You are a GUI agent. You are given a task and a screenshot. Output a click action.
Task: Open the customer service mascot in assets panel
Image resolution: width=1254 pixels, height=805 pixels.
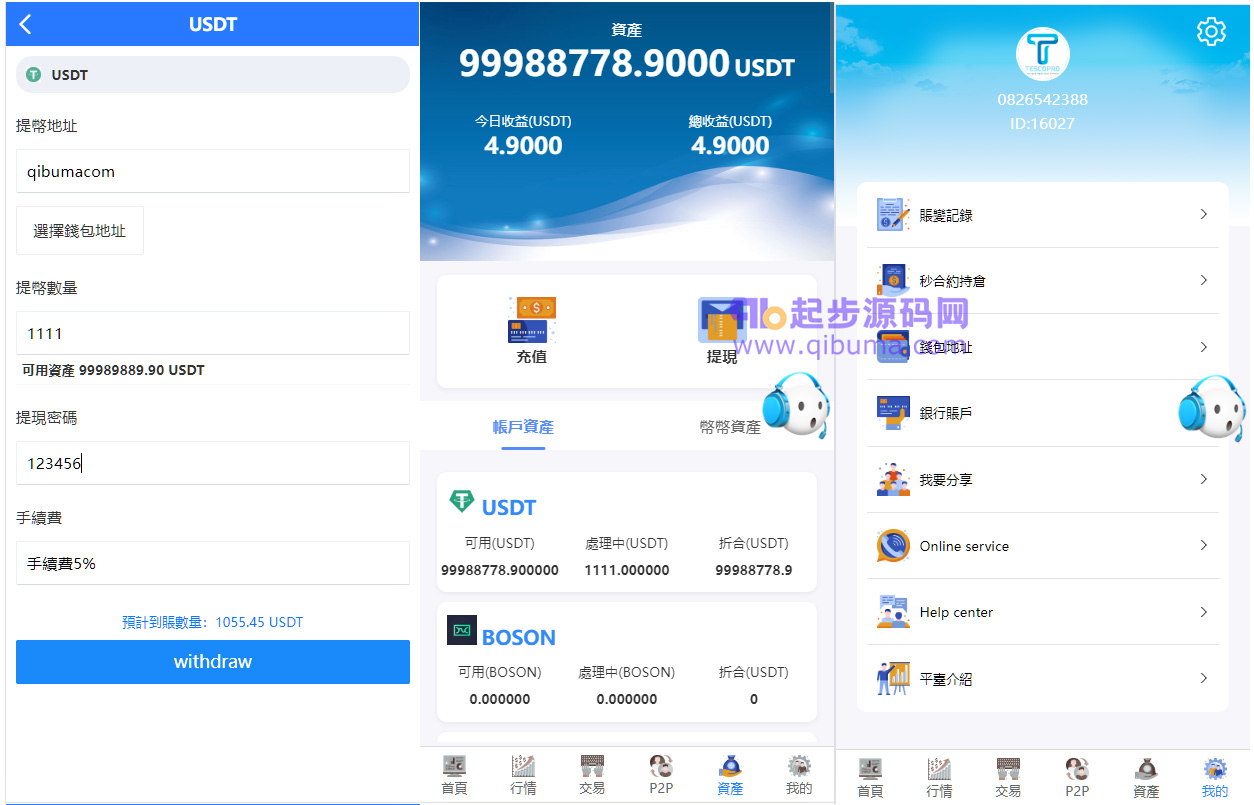796,405
